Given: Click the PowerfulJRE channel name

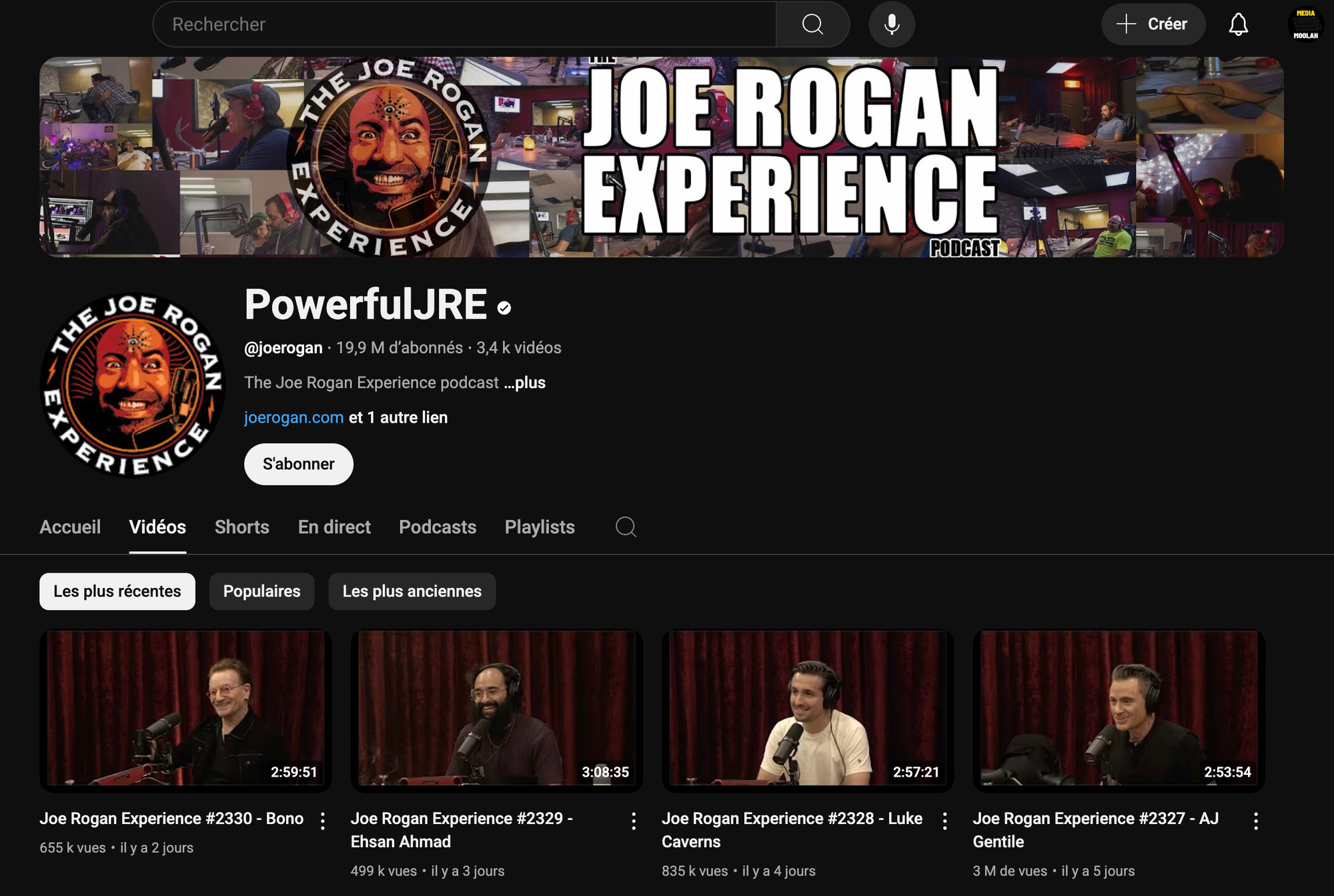Looking at the screenshot, I should pos(366,305).
